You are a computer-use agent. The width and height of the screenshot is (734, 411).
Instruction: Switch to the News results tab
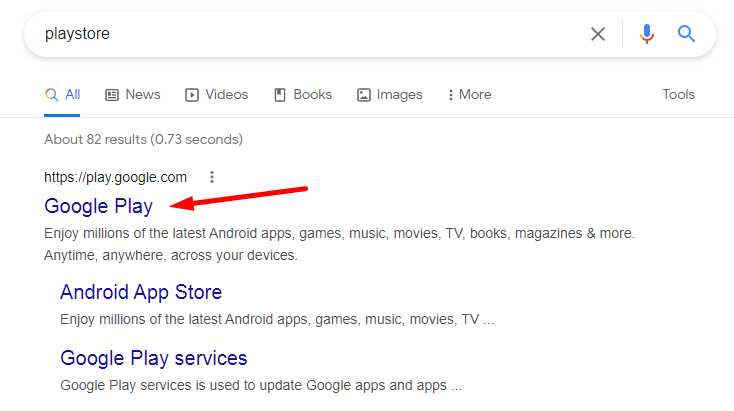132,95
